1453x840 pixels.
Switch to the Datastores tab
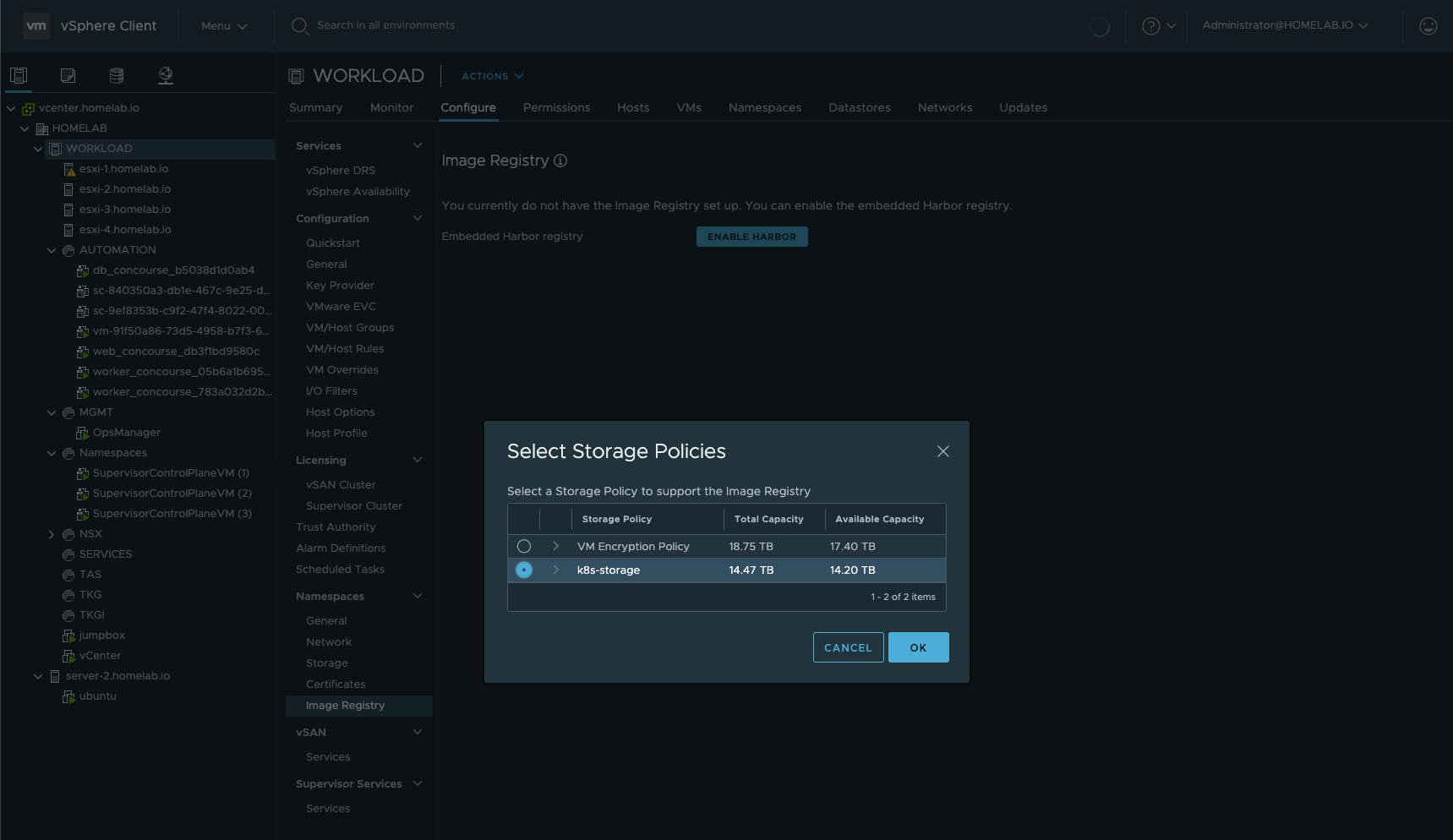tap(859, 107)
